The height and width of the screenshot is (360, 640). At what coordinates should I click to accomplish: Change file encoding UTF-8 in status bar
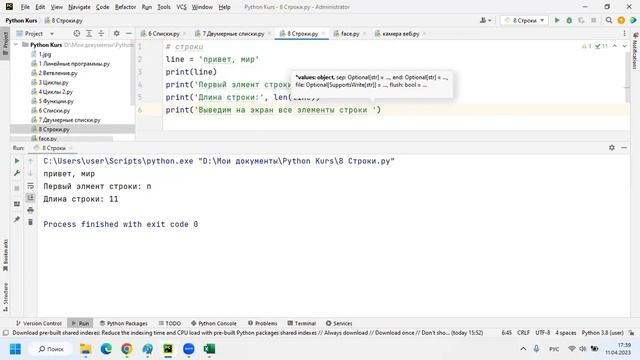point(542,333)
